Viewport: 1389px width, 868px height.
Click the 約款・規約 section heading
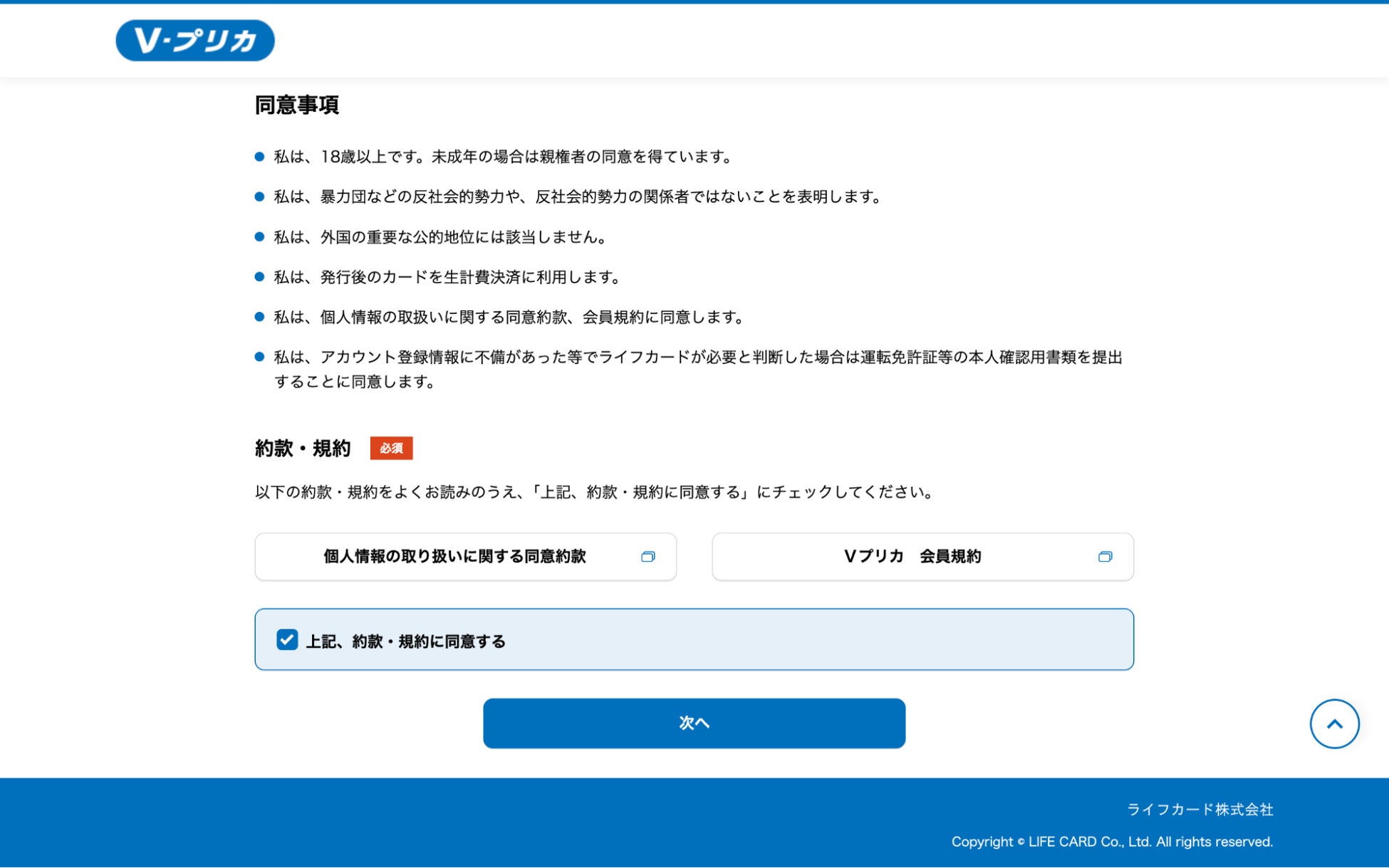[x=303, y=449]
